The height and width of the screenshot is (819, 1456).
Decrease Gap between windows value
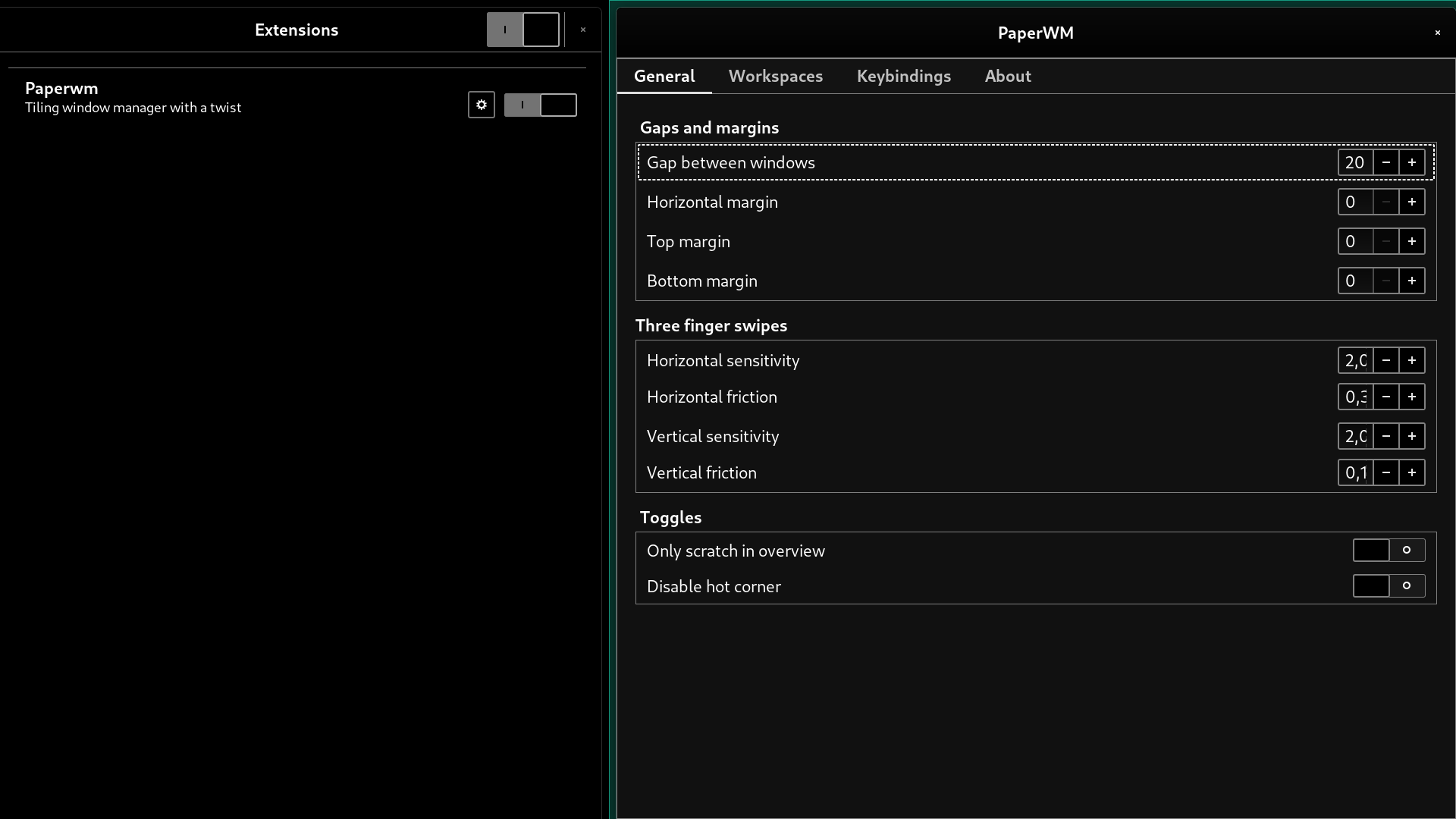point(1386,162)
